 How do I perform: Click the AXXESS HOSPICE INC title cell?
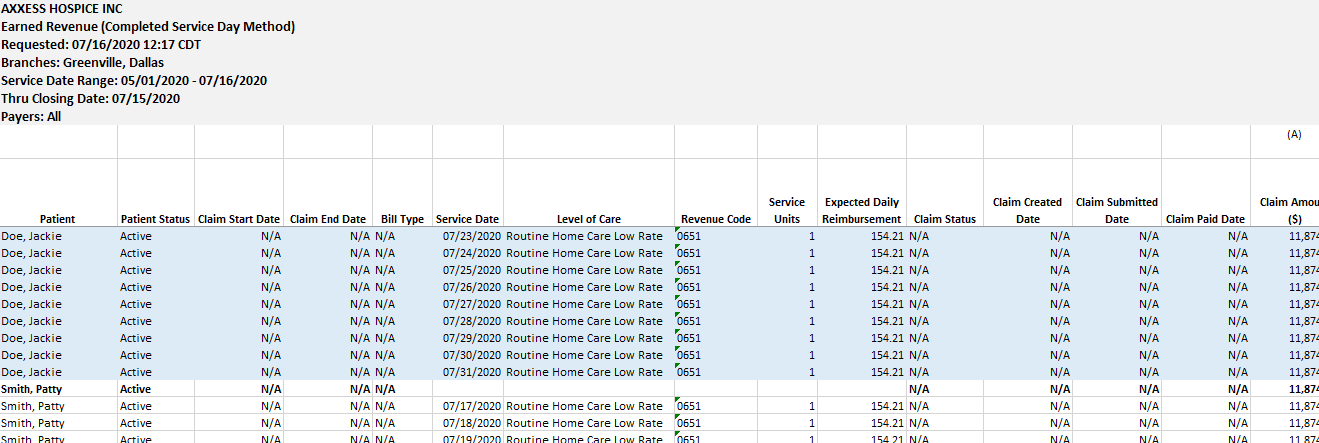[x=62, y=9]
